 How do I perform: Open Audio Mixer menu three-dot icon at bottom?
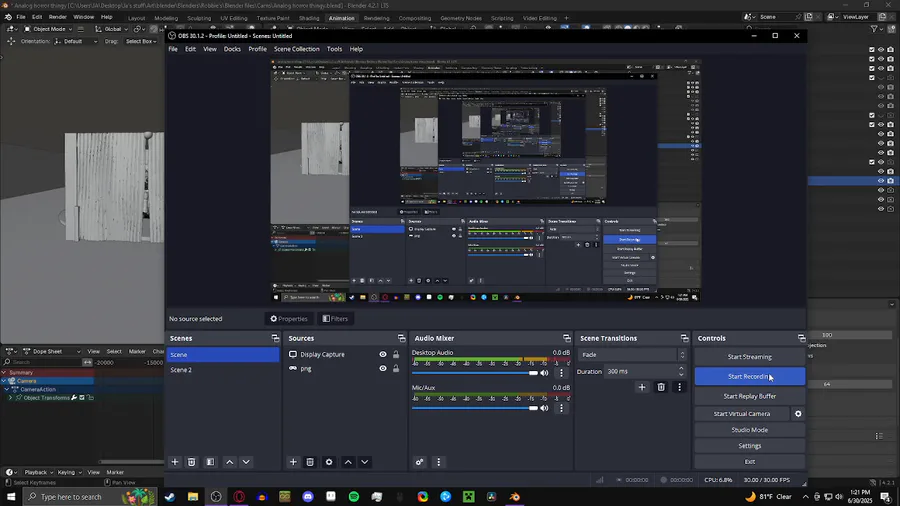click(439, 462)
